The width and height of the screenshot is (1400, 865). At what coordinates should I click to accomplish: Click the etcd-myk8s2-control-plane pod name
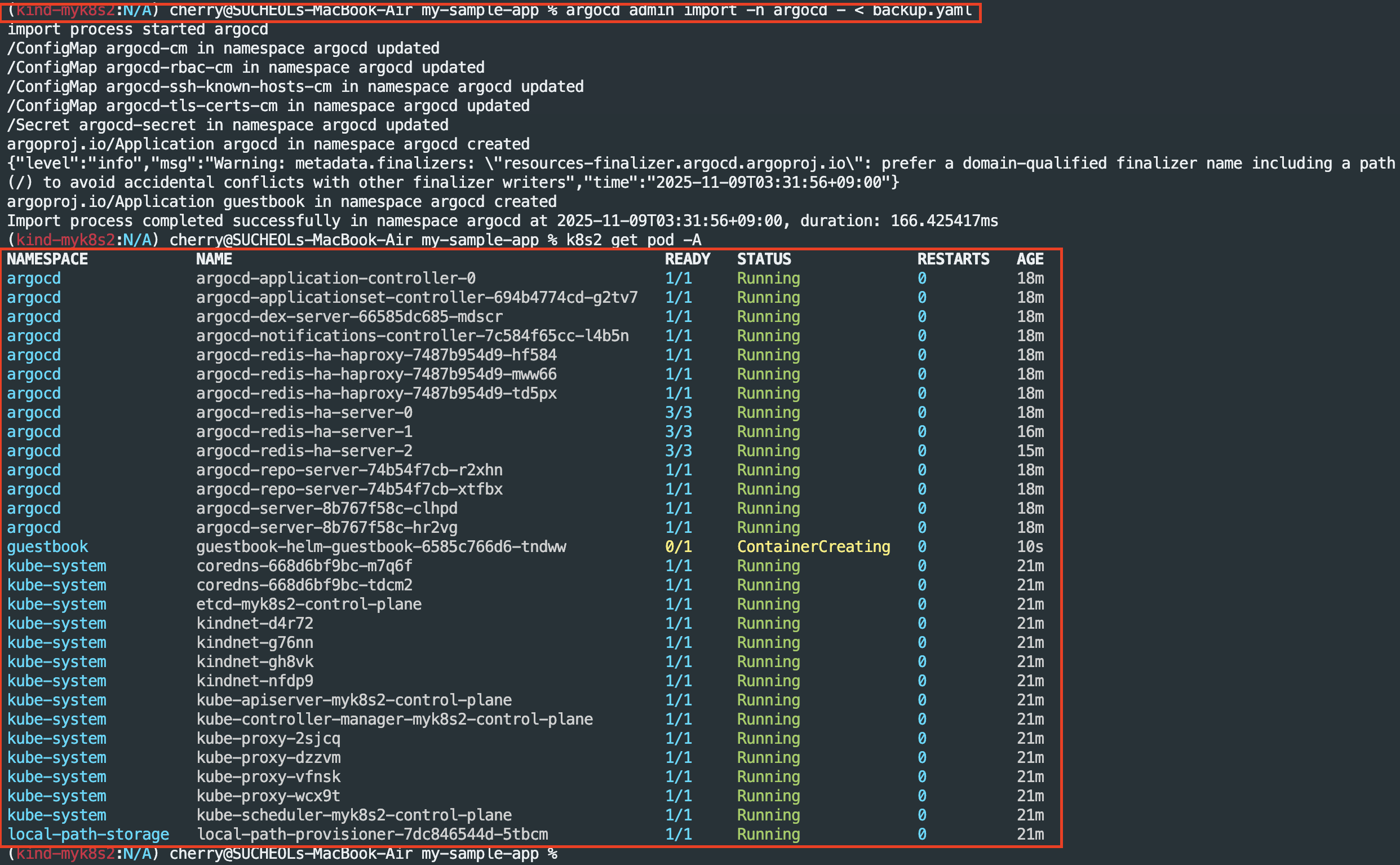click(309, 604)
